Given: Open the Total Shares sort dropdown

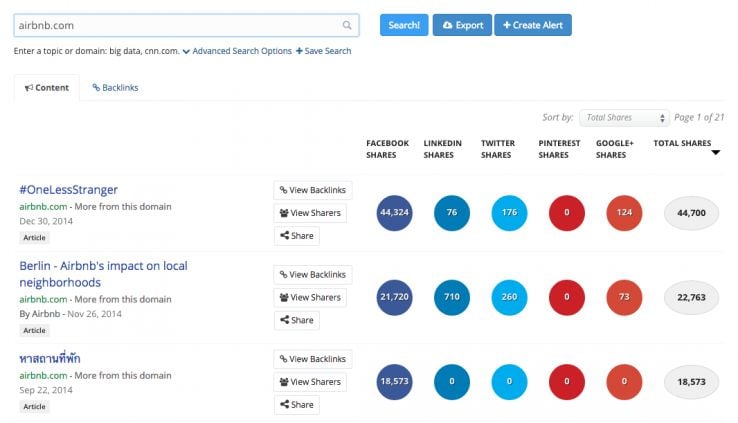Looking at the screenshot, I should 624,118.
